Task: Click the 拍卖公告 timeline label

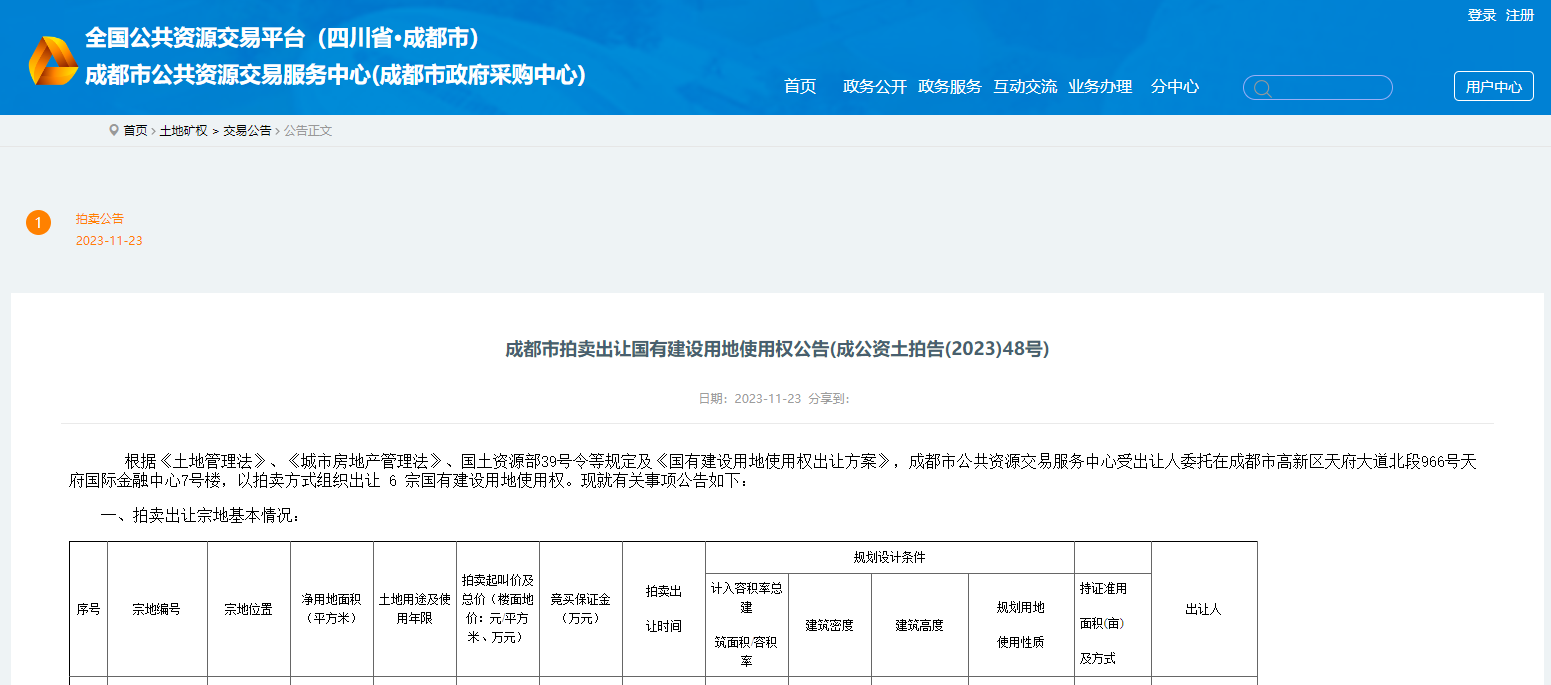Action: pos(100,218)
